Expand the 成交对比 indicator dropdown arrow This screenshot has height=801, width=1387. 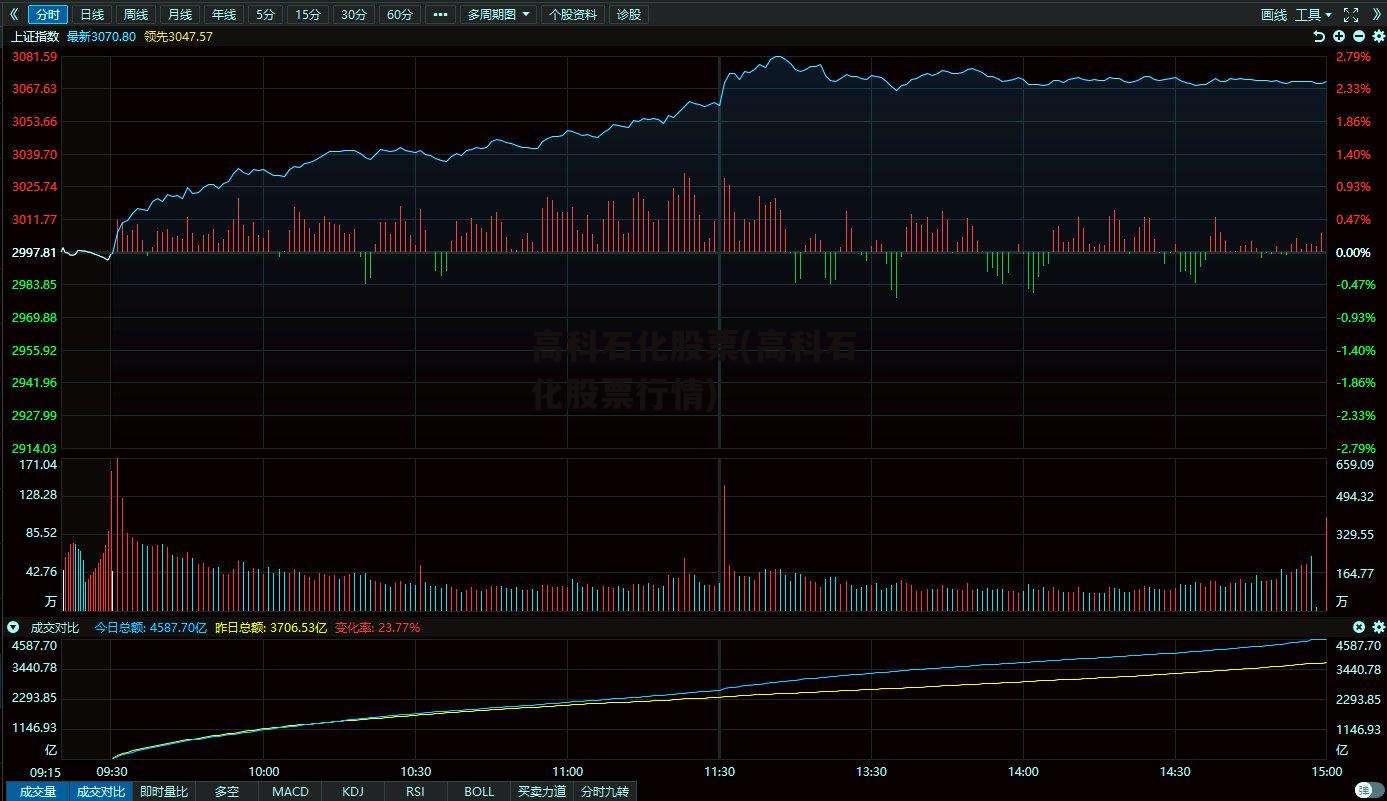(13, 627)
